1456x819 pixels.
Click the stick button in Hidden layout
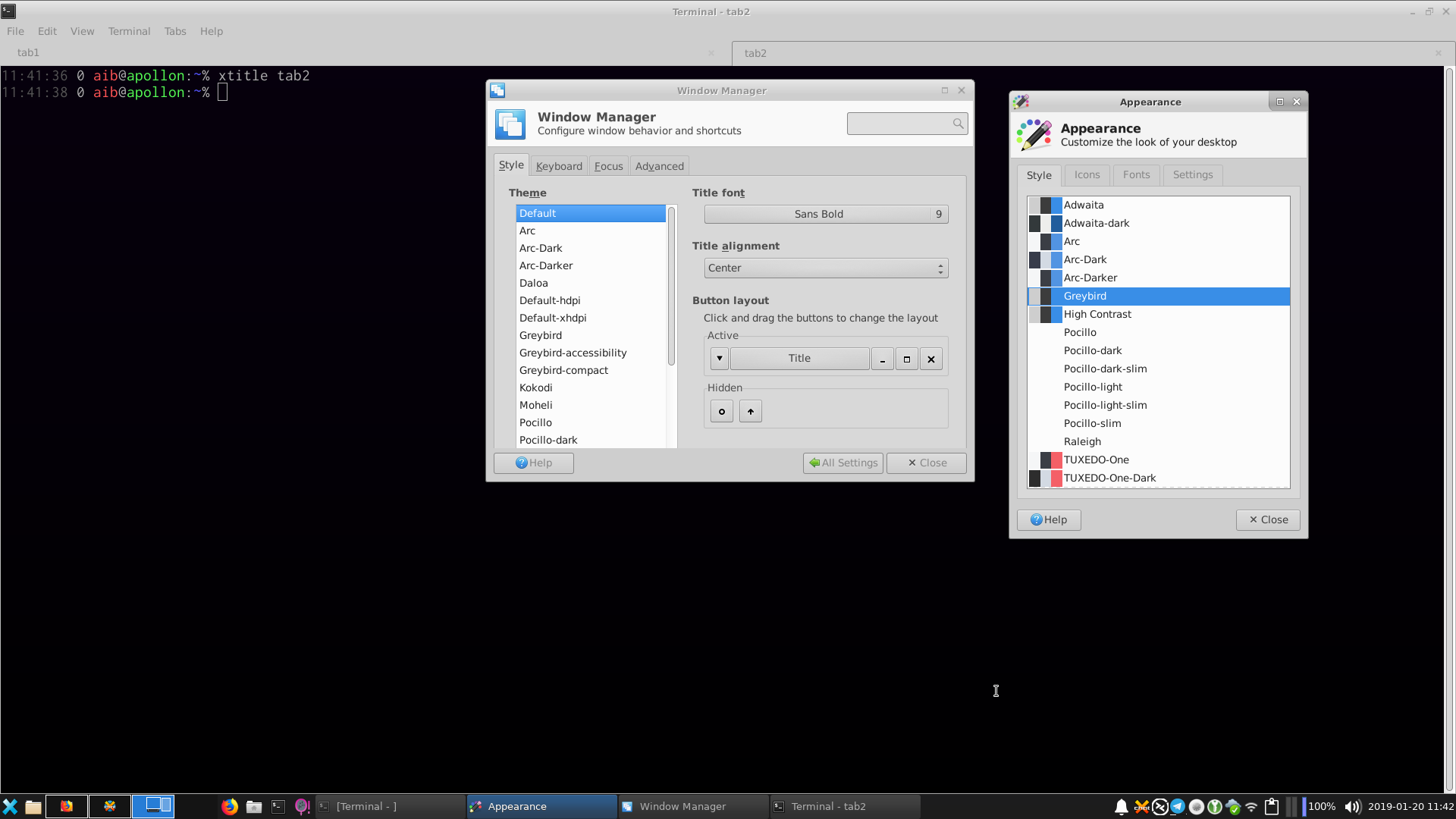pos(721,412)
